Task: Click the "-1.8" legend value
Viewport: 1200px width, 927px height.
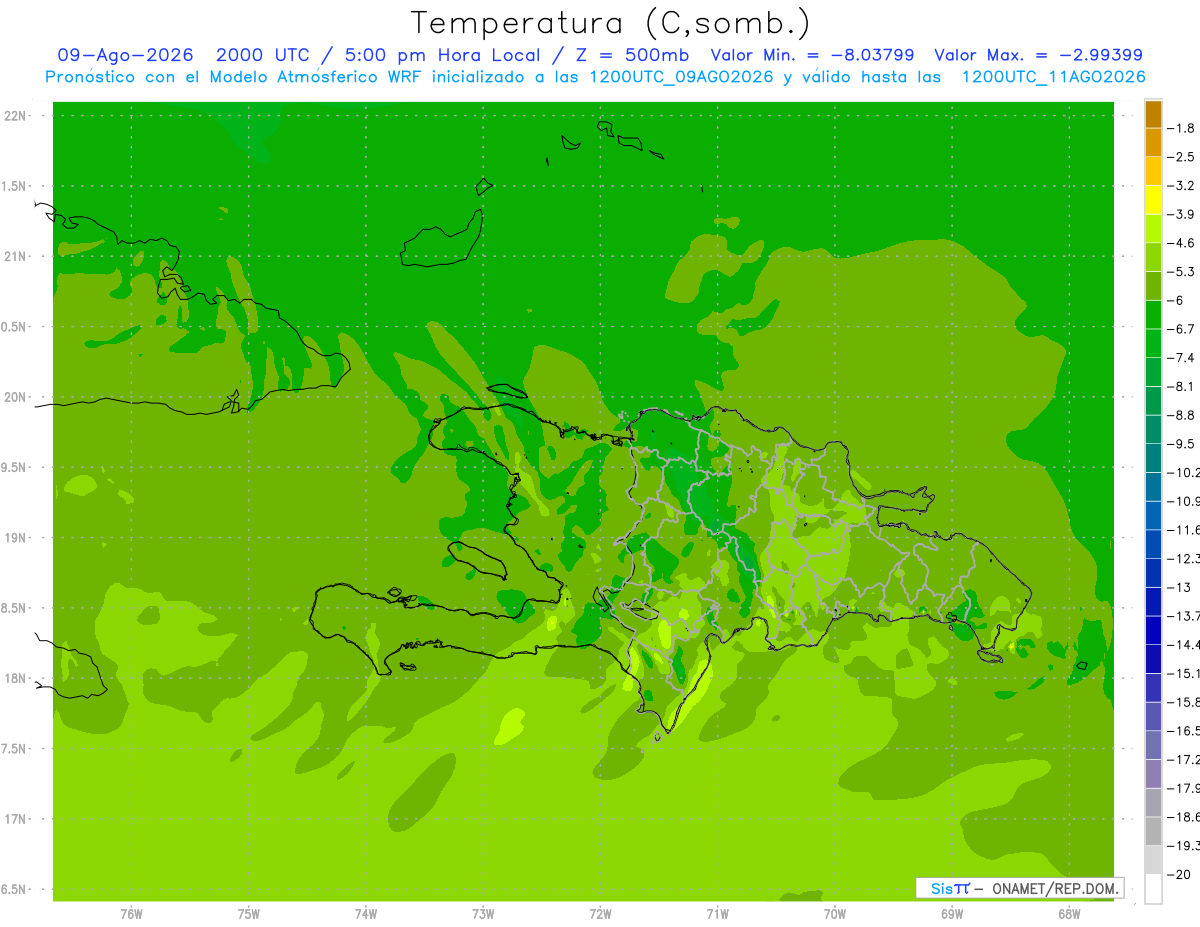Action: click(1182, 128)
